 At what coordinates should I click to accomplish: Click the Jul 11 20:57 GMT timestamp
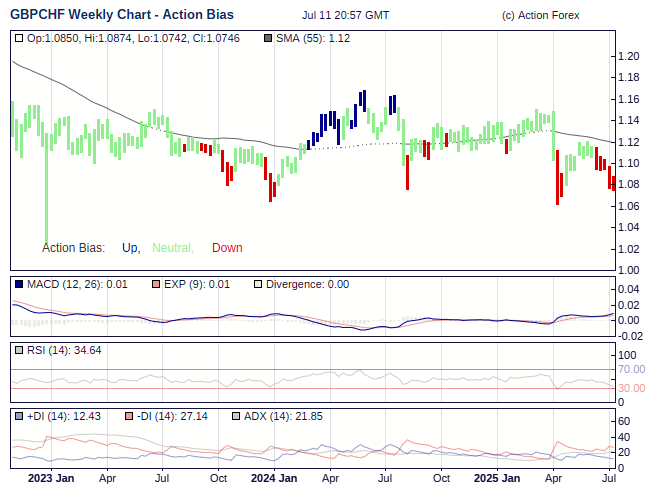(x=345, y=16)
